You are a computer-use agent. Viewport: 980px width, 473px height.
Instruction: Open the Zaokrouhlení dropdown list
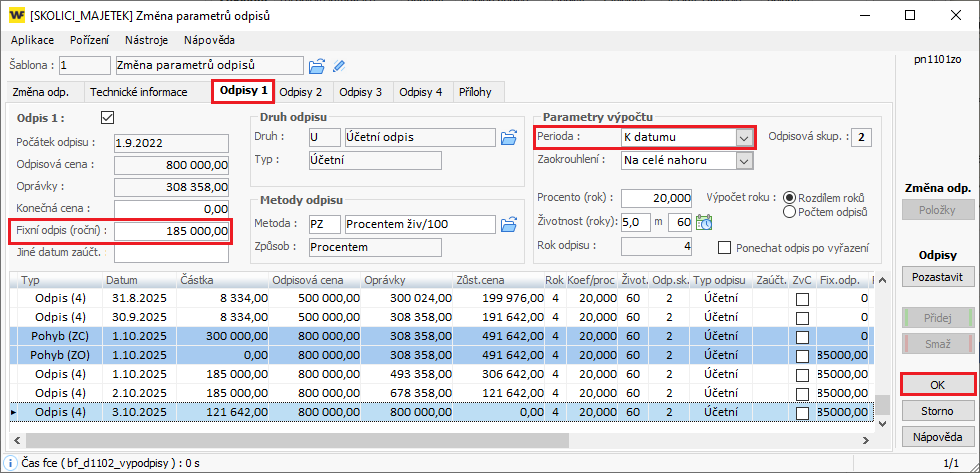click(x=743, y=160)
